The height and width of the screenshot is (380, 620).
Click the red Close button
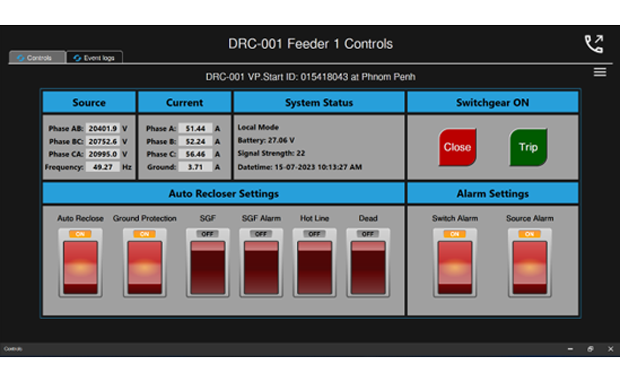point(457,147)
